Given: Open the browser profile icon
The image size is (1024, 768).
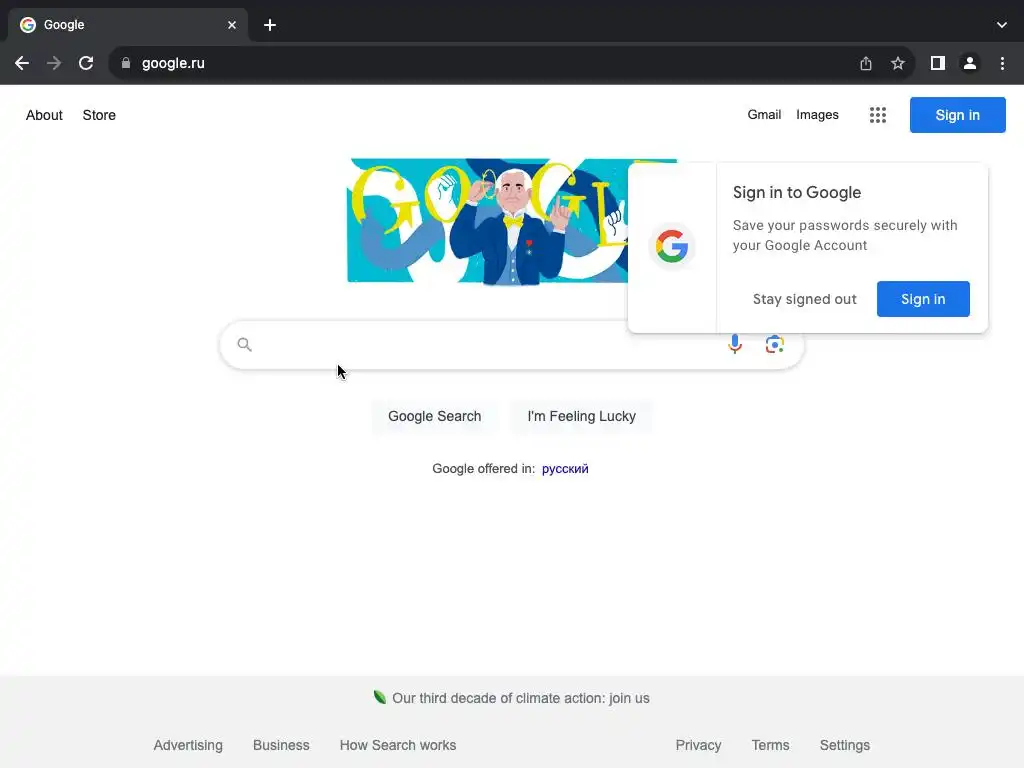Looking at the screenshot, I should (970, 63).
